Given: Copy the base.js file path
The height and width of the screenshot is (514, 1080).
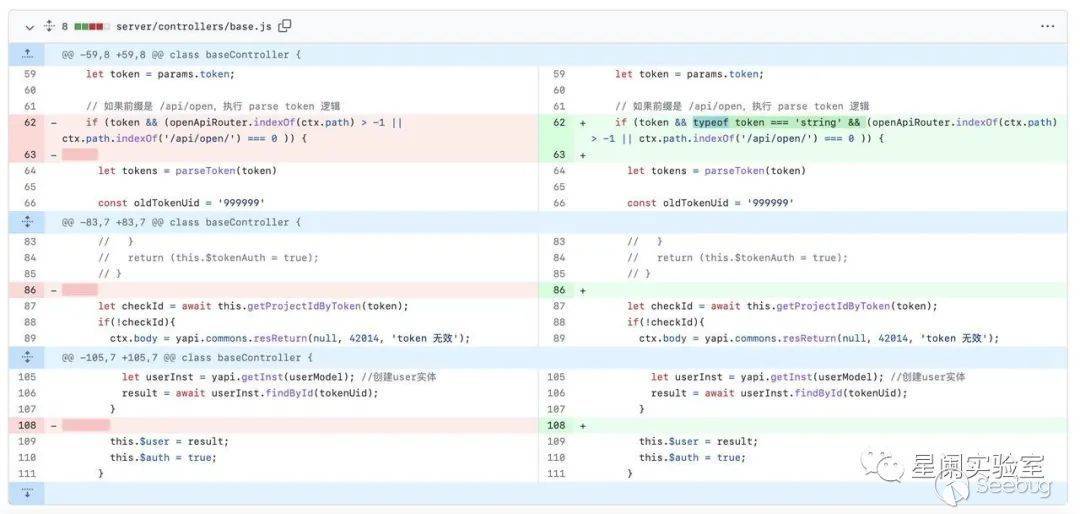Looking at the screenshot, I should click(285, 26).
